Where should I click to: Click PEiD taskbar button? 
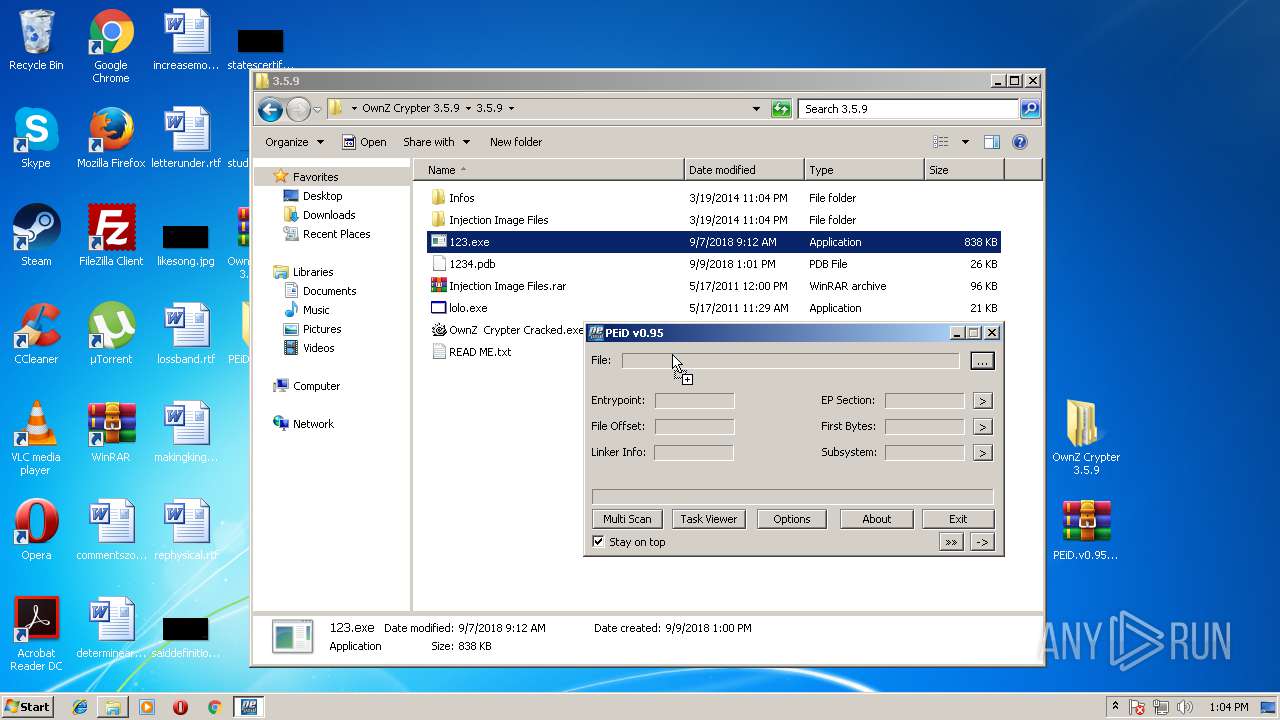coord(247,707)
